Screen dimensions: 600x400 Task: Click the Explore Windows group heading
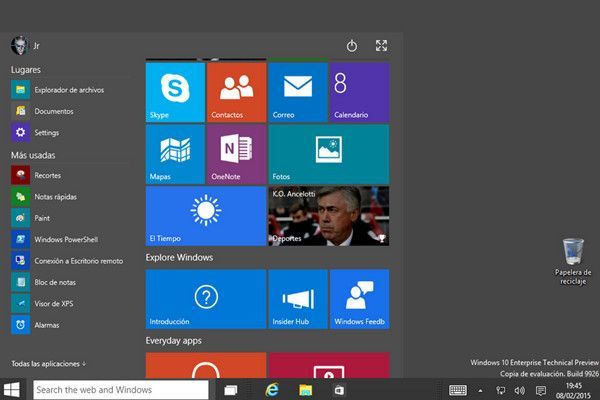coord(179,258)
